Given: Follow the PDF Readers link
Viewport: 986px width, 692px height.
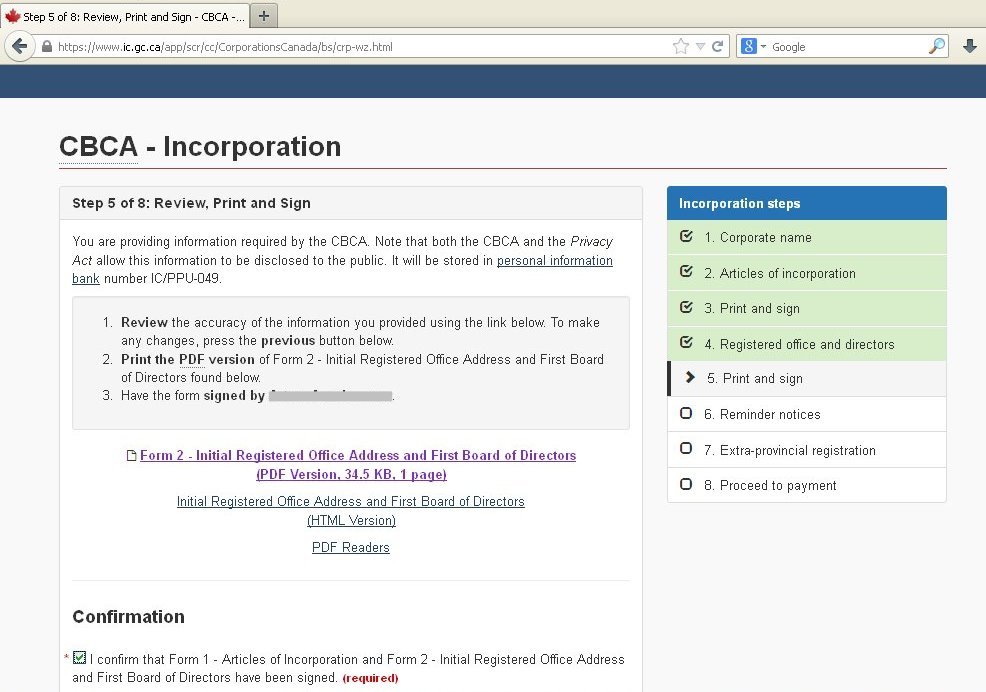Looking at the screenshot, I should pos(350,547).
